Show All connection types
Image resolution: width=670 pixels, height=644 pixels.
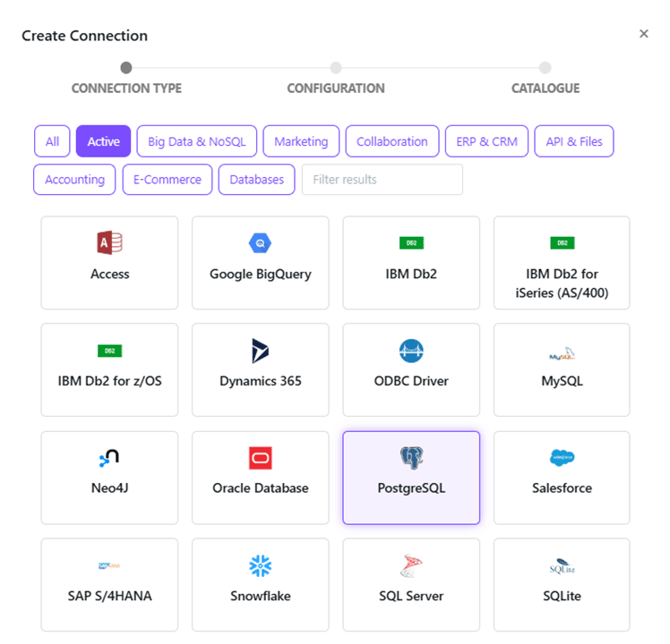click(x=52, y=141)
